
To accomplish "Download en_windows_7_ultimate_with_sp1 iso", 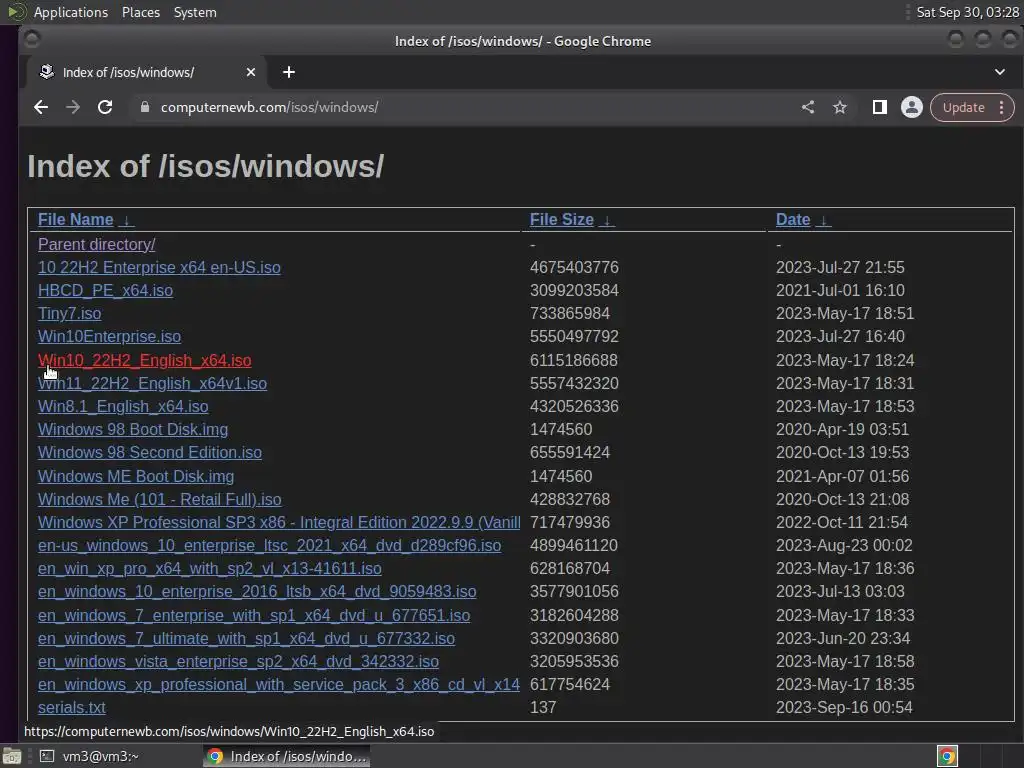I will coord(246,638).
